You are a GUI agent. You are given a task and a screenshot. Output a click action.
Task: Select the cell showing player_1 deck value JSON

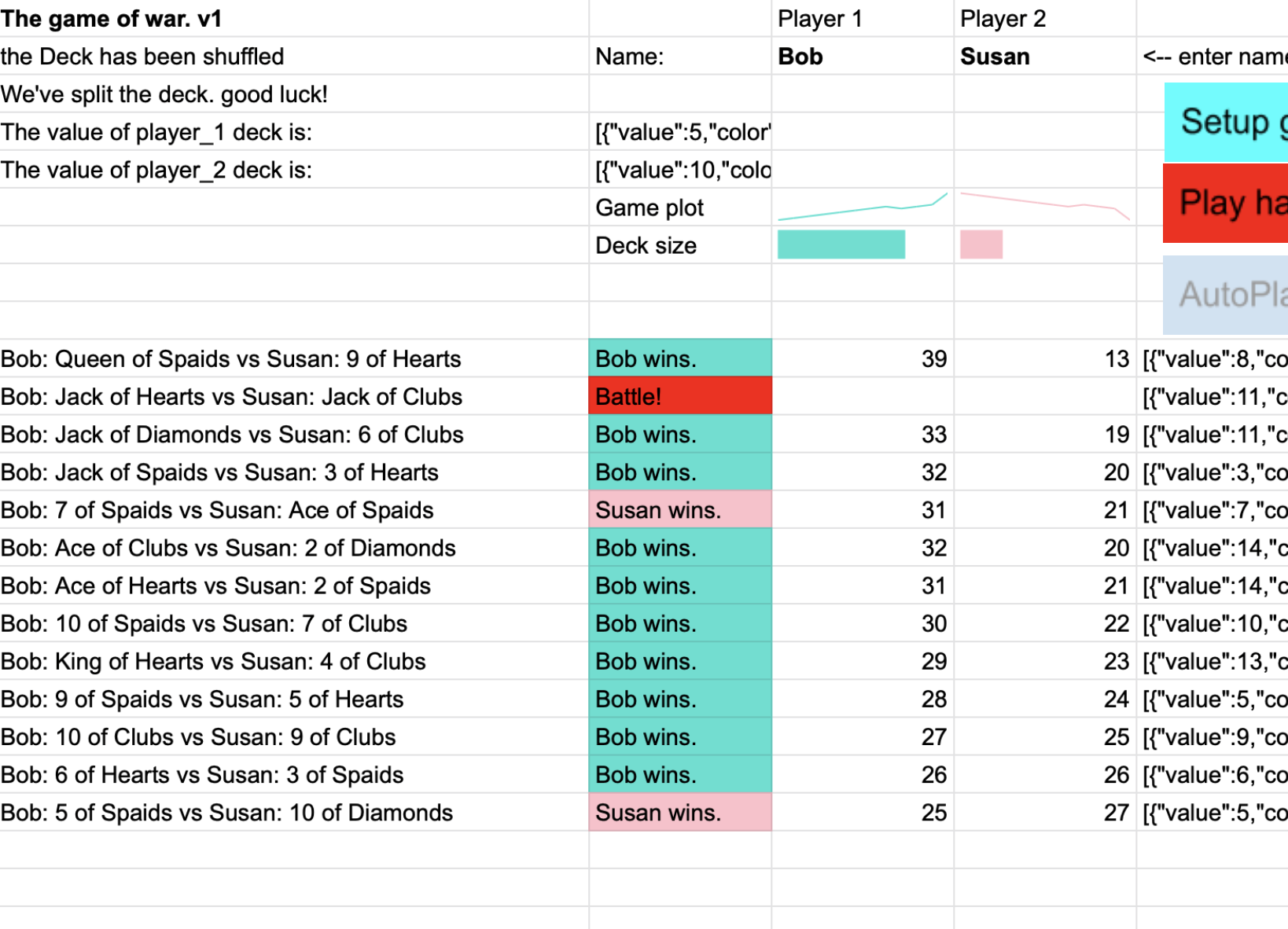coord(680,131)
